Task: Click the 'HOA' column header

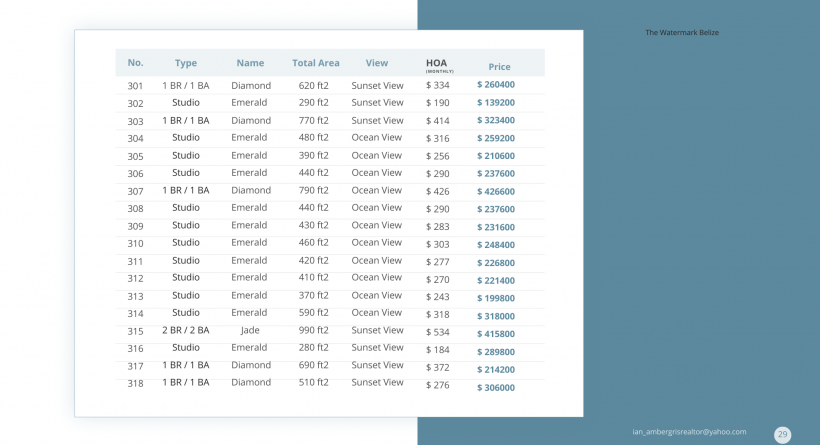Action: tap(439, 65)
